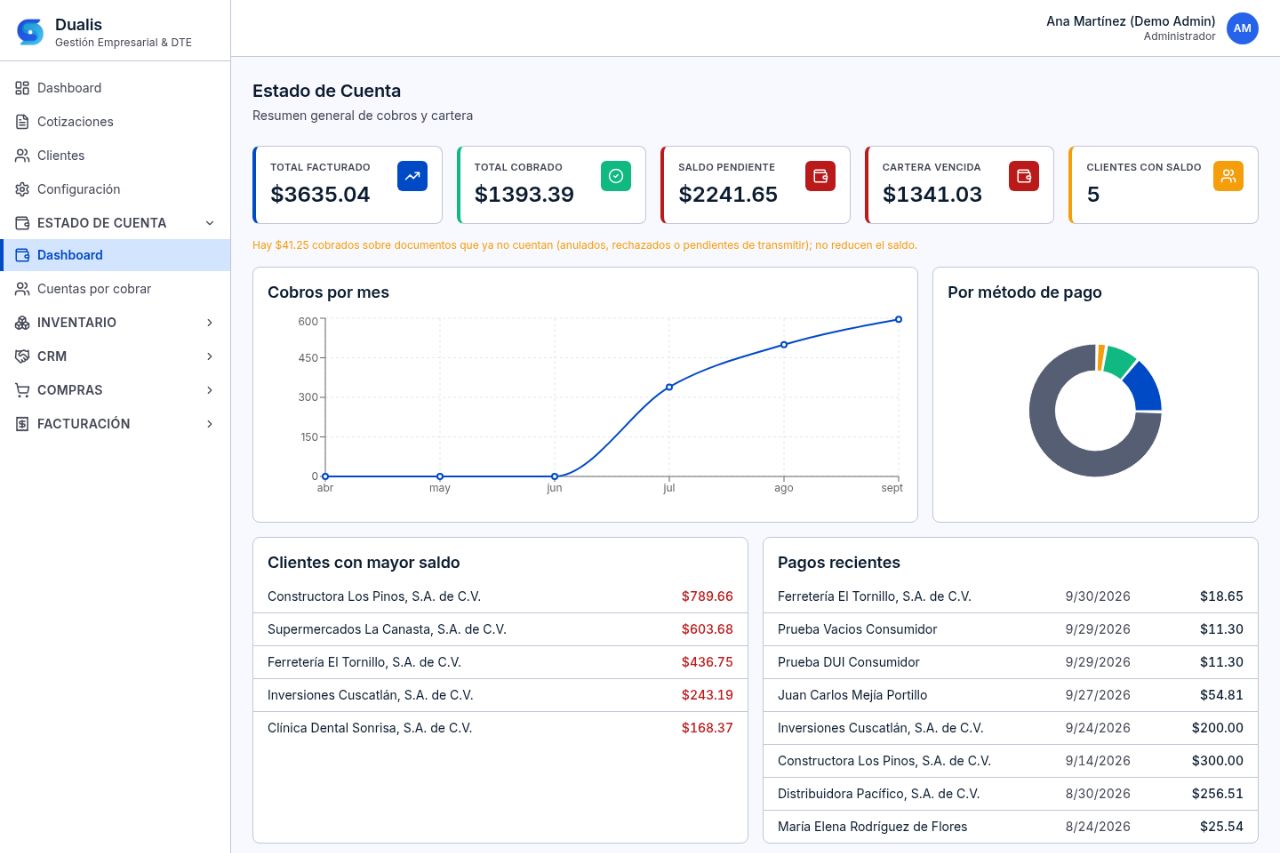
Task: Open Constructora Los Pinos row in Clientes con mayor saldo
Action: [500, 596]
